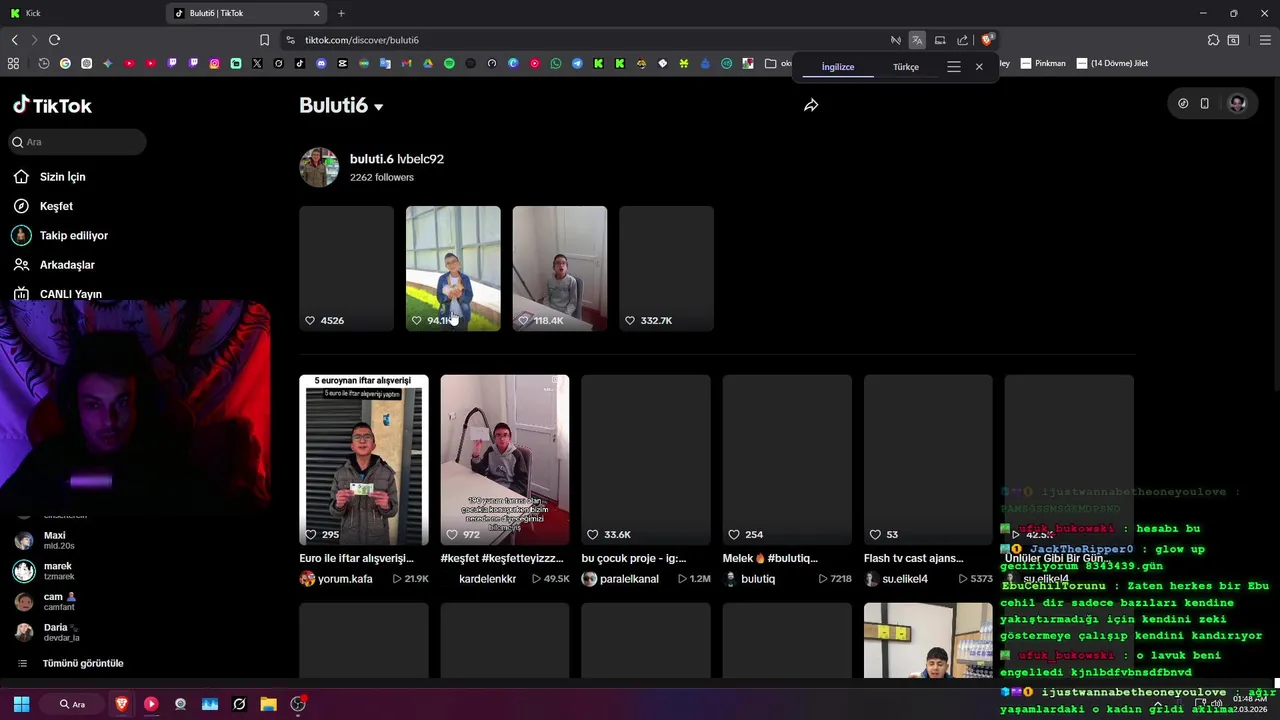Open the Pinkman bookmark

(x=1043, y=63)
